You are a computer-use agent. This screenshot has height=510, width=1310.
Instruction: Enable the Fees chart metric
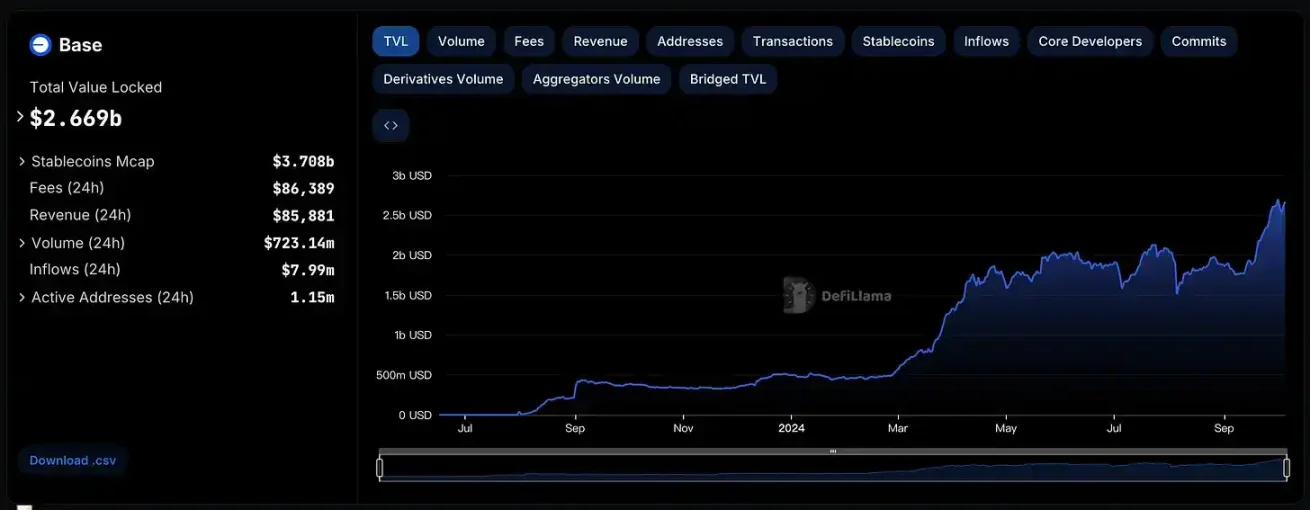pyautogui.click(x=529, y=41)
